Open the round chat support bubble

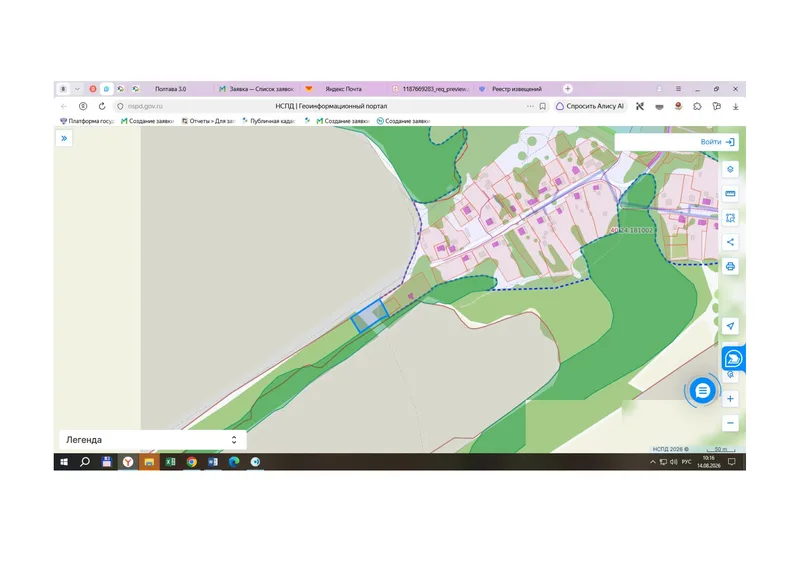pyautogui.click(x=703, y=391)
